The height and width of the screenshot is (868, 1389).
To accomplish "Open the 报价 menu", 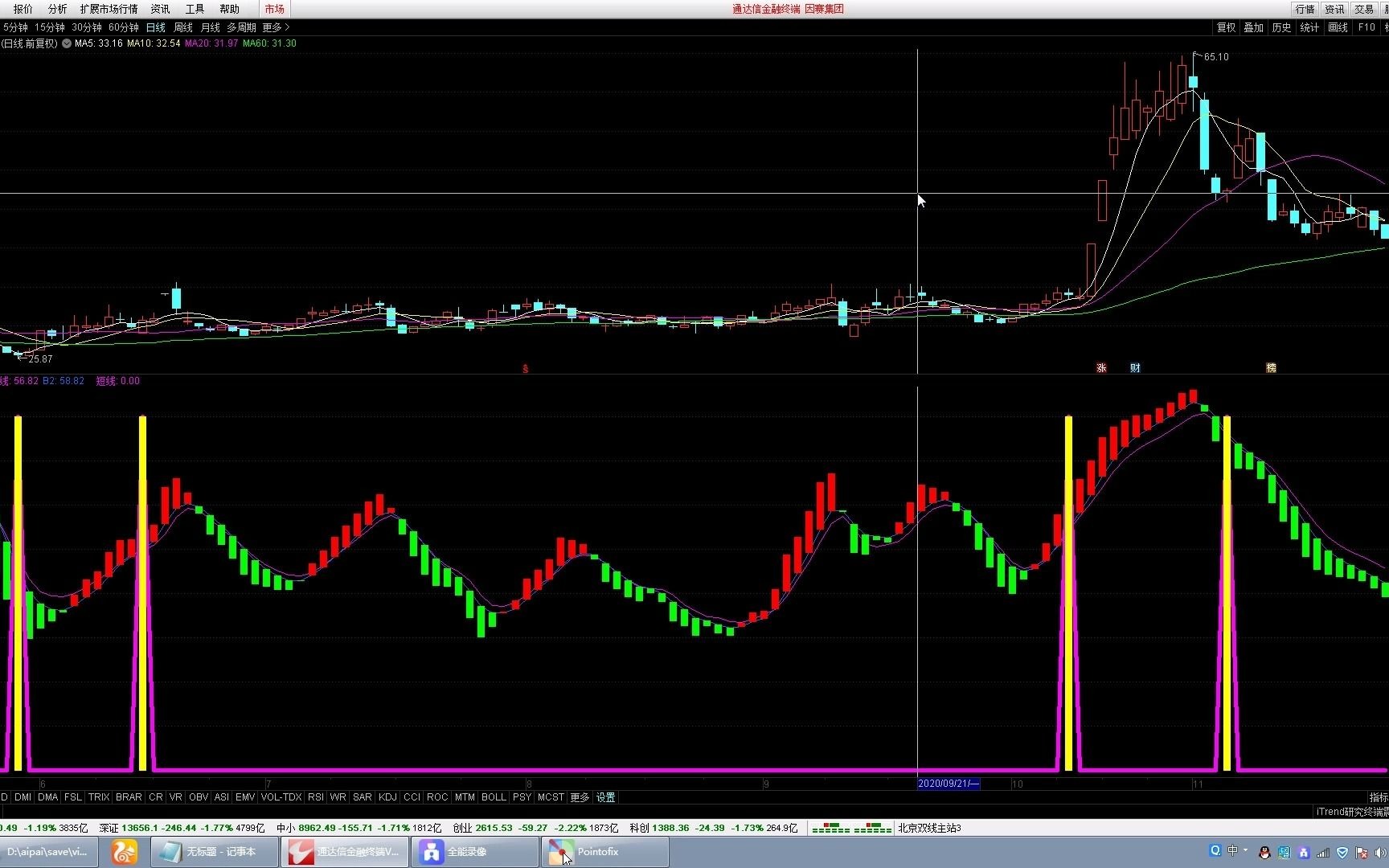I will (x=23, y=9).
